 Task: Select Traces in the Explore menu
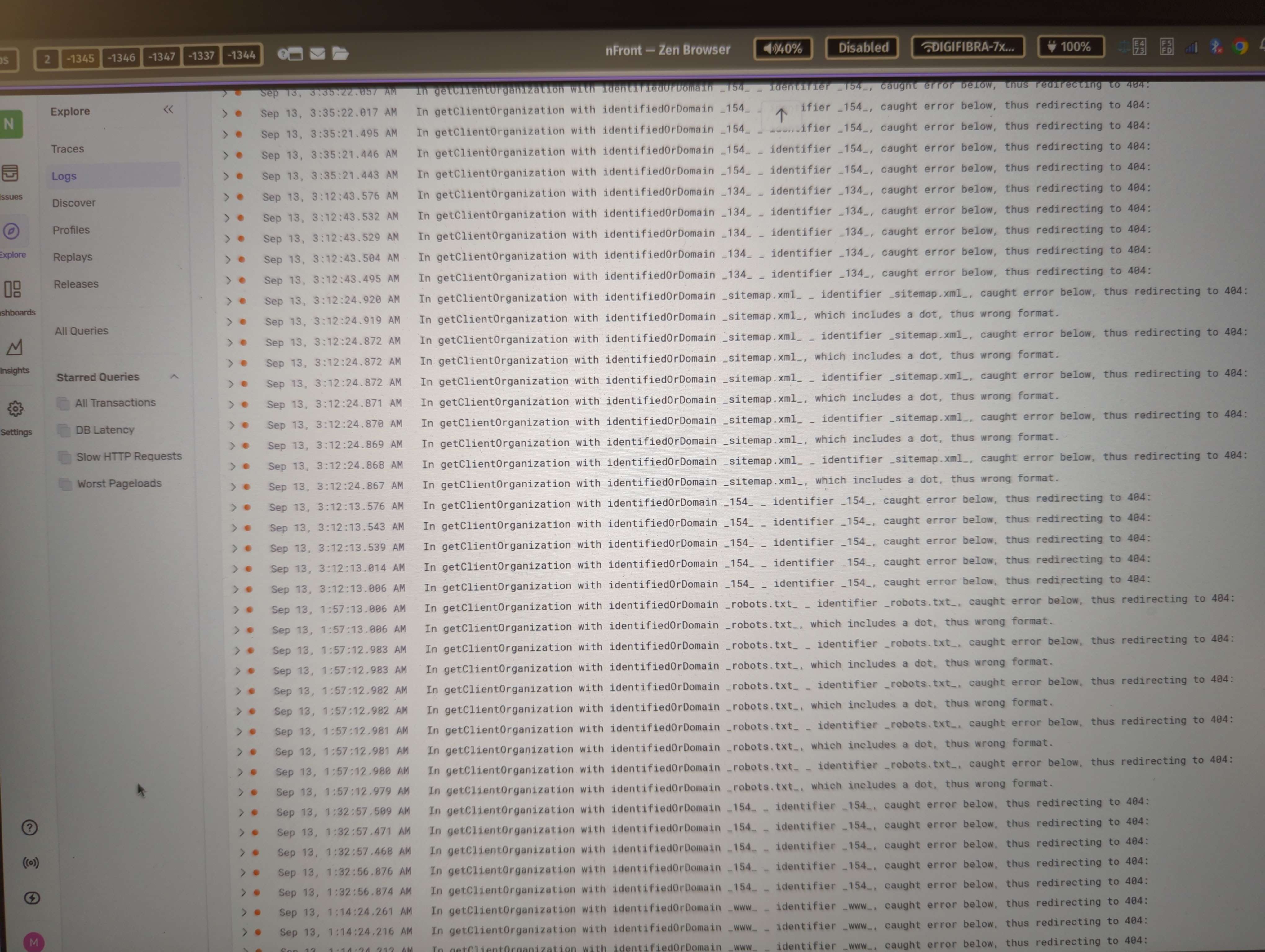(68, 149)
